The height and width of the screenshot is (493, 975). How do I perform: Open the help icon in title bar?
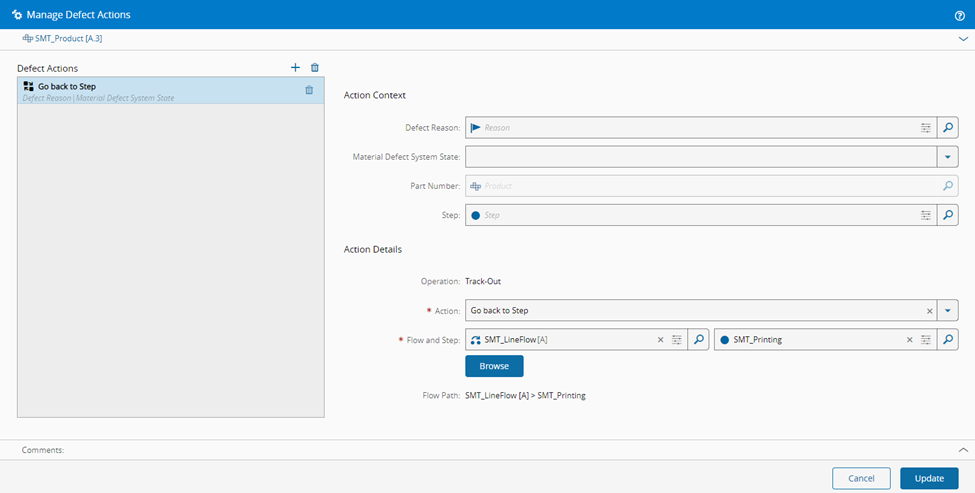(960, 15)
